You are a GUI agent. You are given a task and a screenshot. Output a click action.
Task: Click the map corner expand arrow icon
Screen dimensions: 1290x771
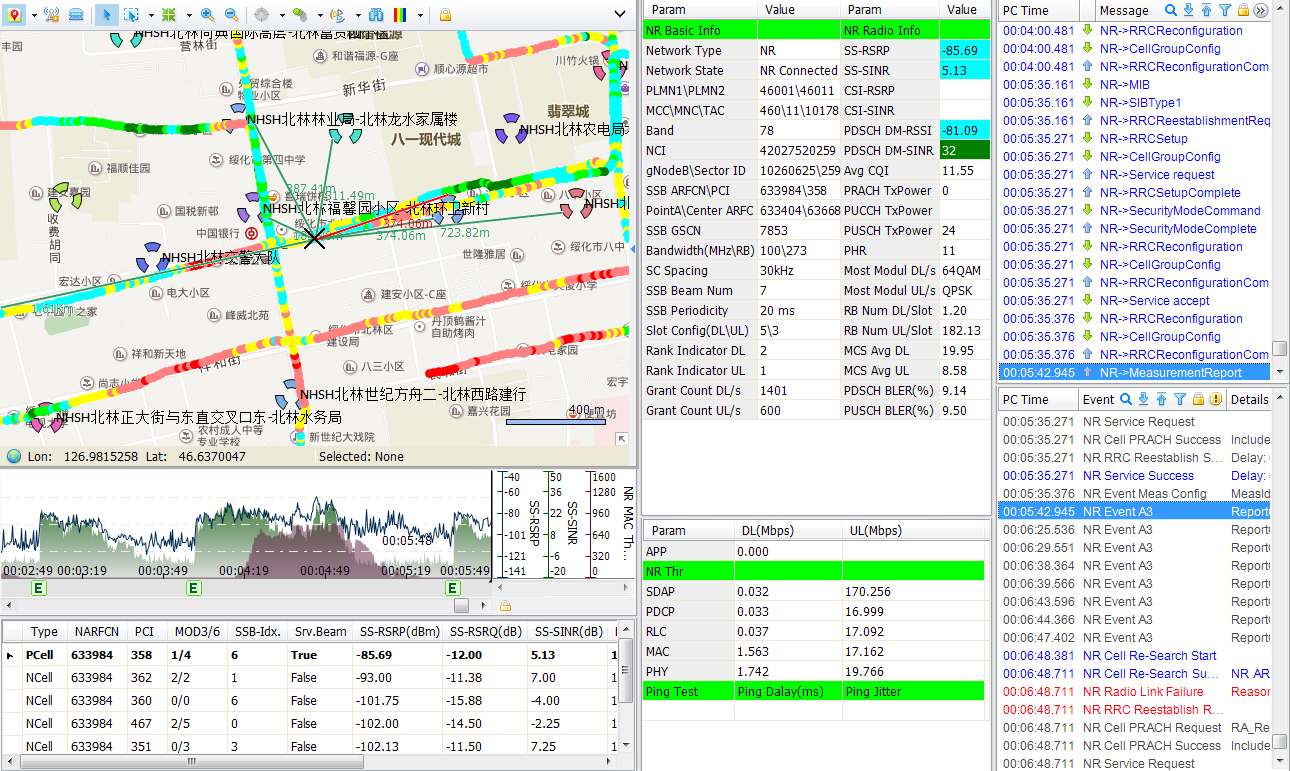(621, 438)
